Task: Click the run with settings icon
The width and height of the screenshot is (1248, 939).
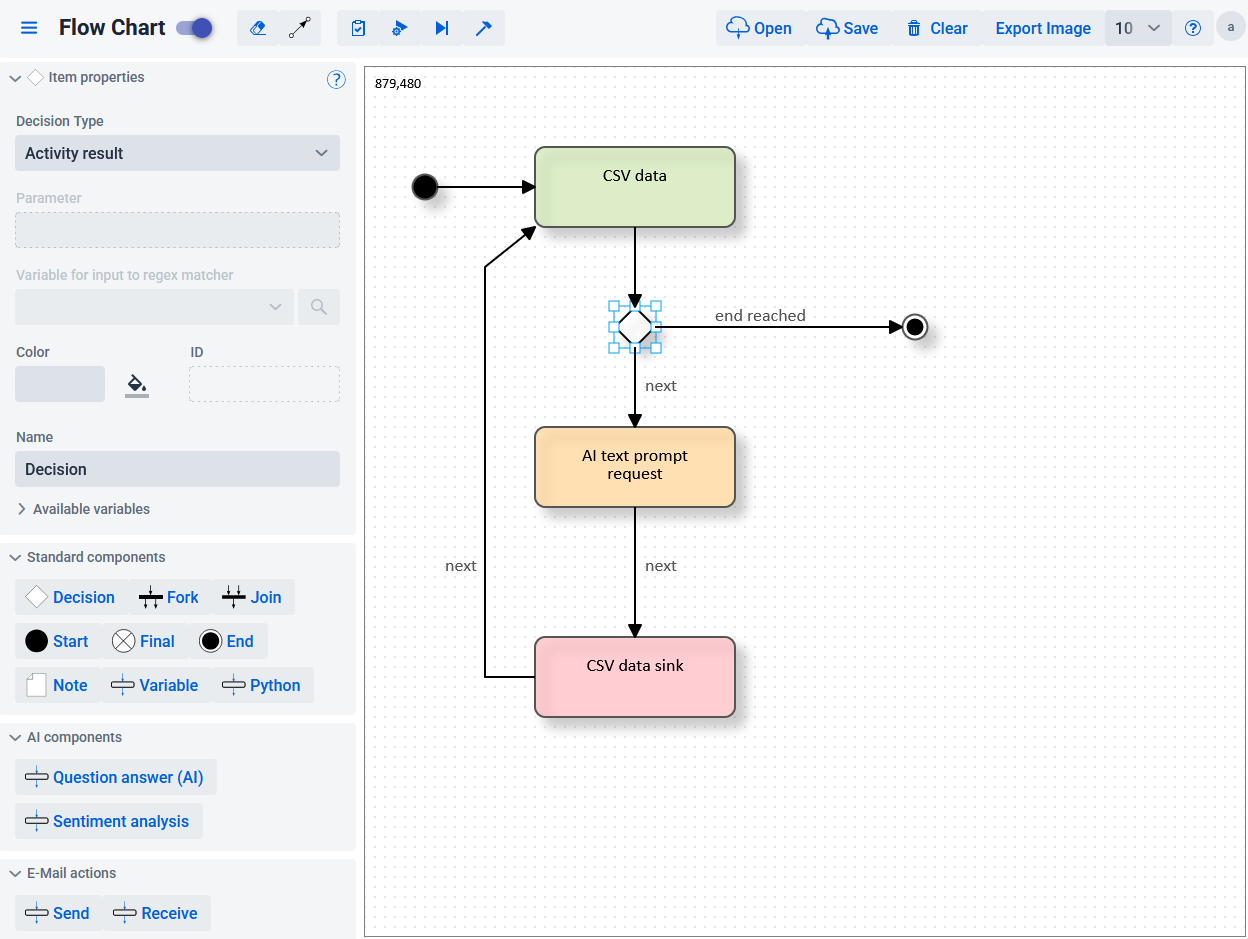Action: click(399, 28)
